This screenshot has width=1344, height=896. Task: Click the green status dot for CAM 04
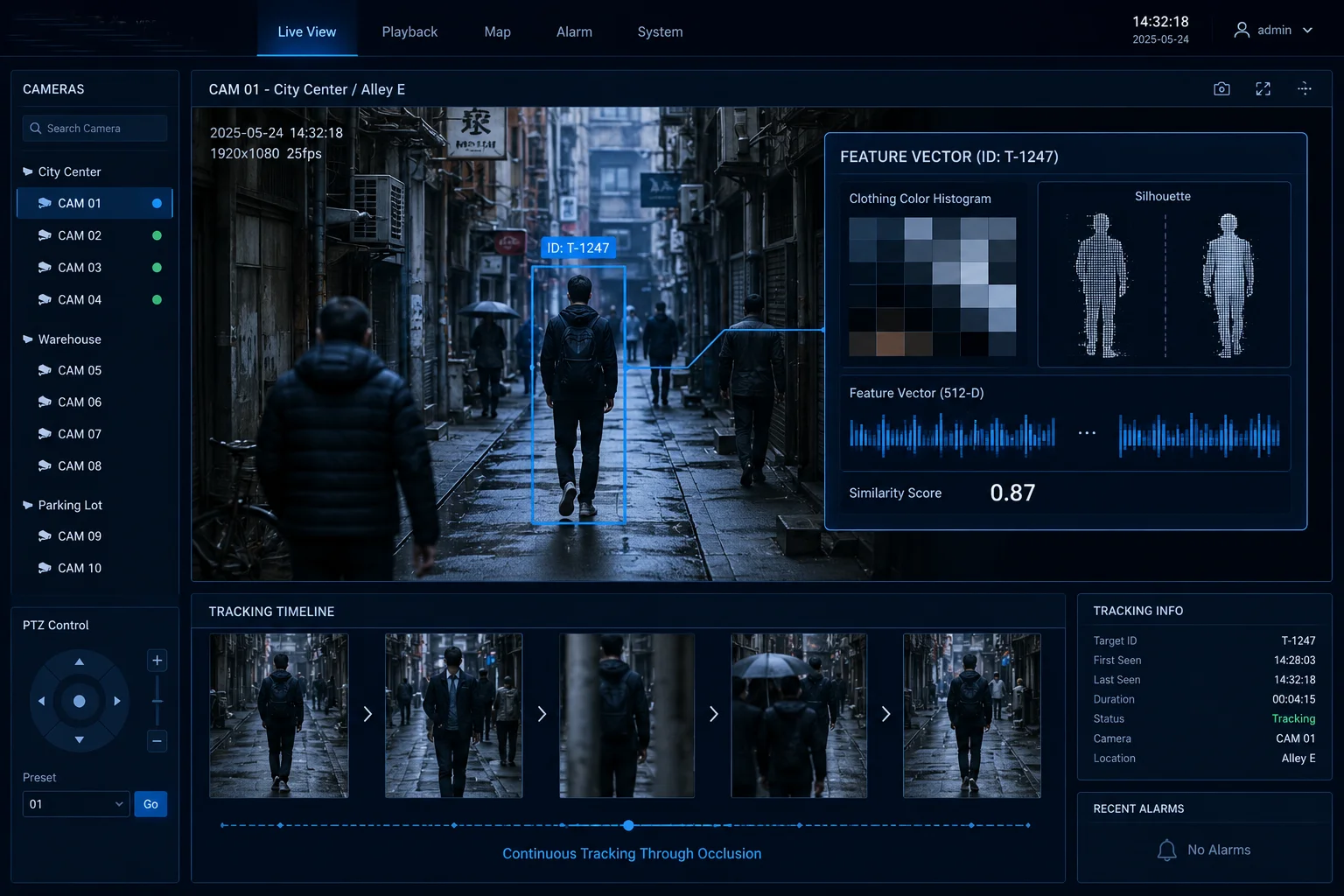tap(157, 299)
